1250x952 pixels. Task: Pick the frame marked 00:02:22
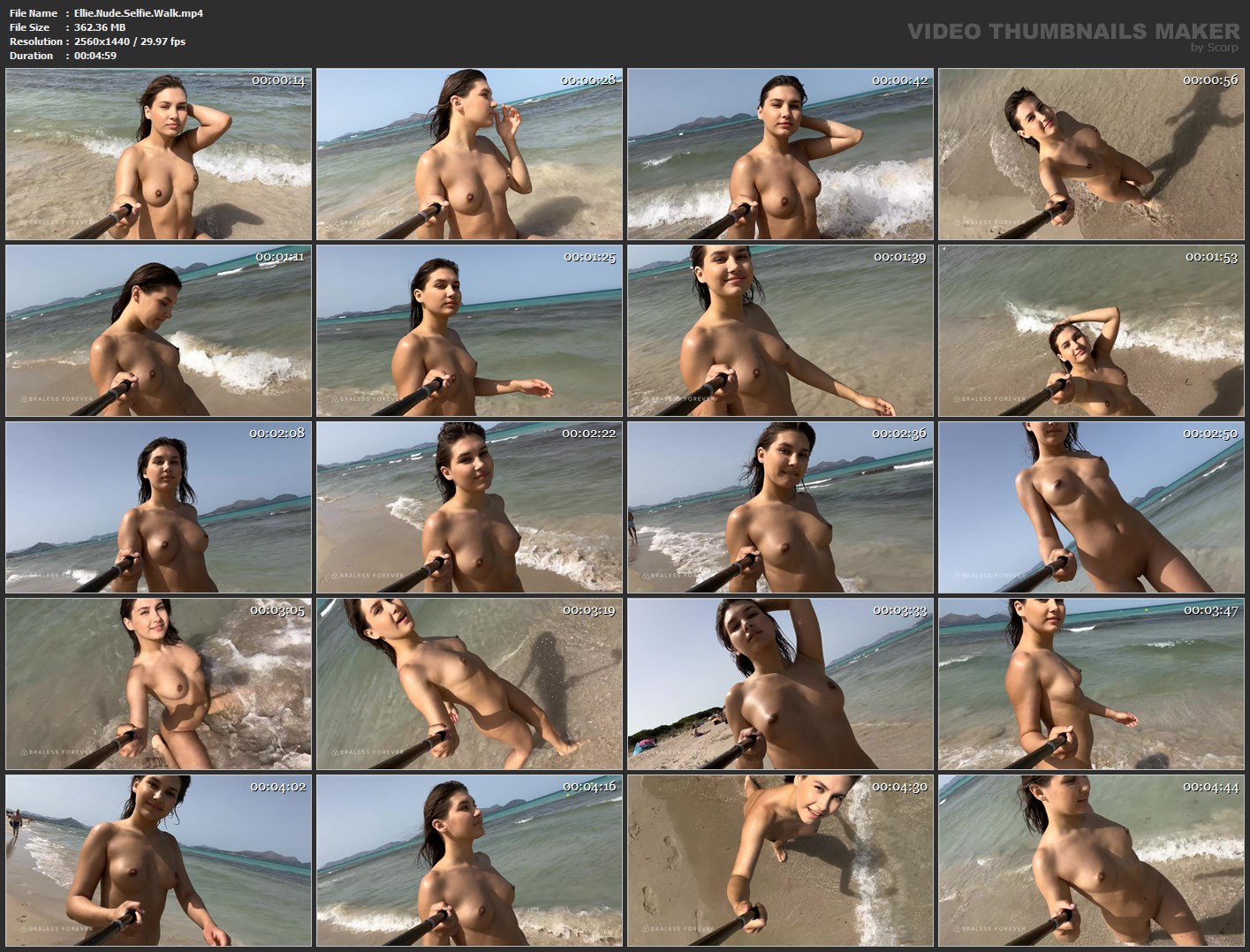coord(470,507)
